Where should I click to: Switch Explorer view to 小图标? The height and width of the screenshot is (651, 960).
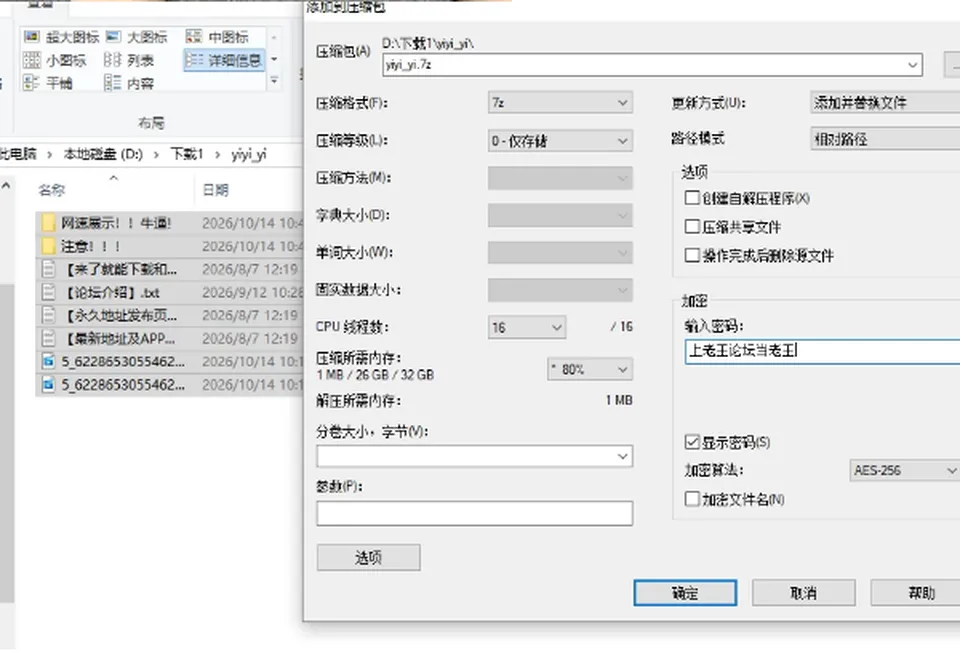[55, 60]
